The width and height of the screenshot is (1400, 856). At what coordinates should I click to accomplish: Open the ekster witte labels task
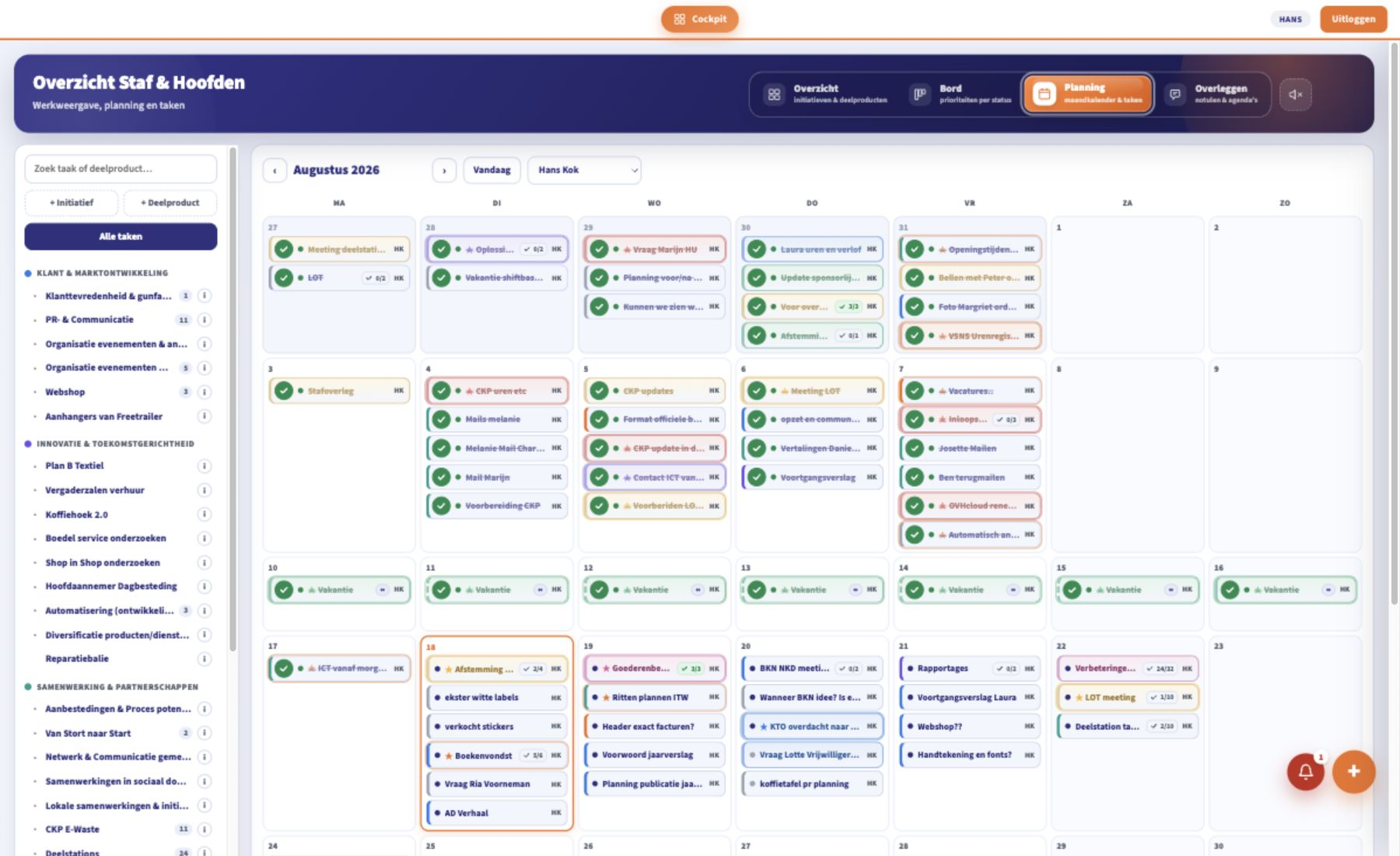(x=497, y=697)
